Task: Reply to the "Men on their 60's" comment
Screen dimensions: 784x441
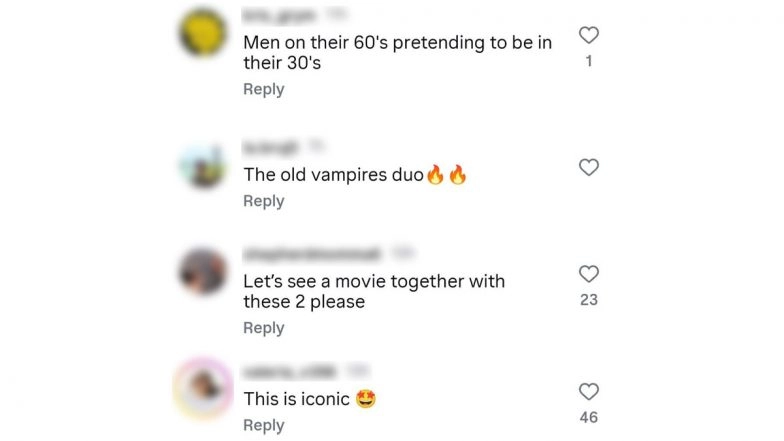Action: [264, 89]
